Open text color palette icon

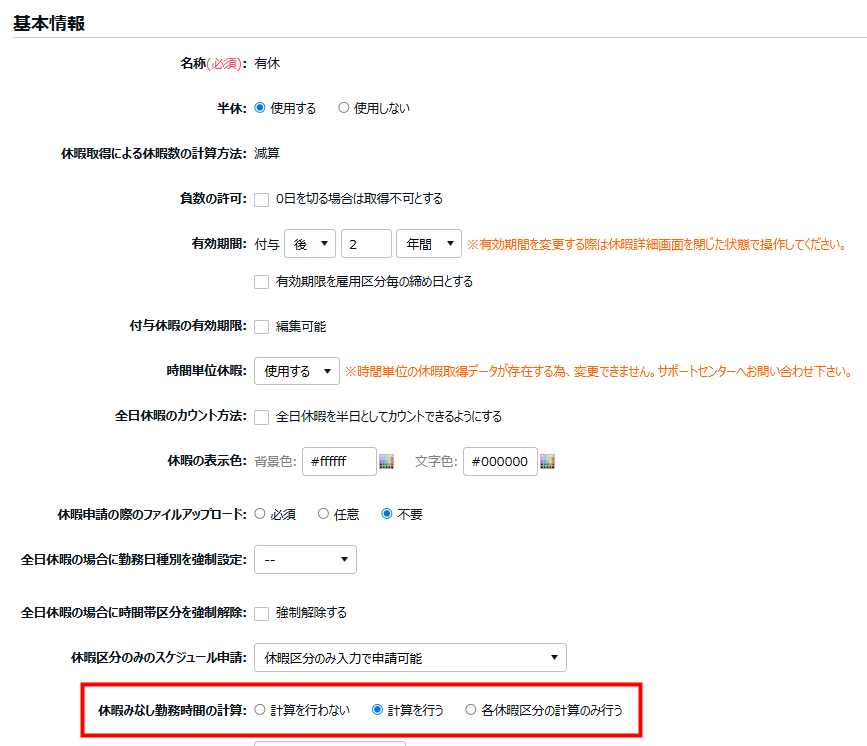tap(547, 462)
